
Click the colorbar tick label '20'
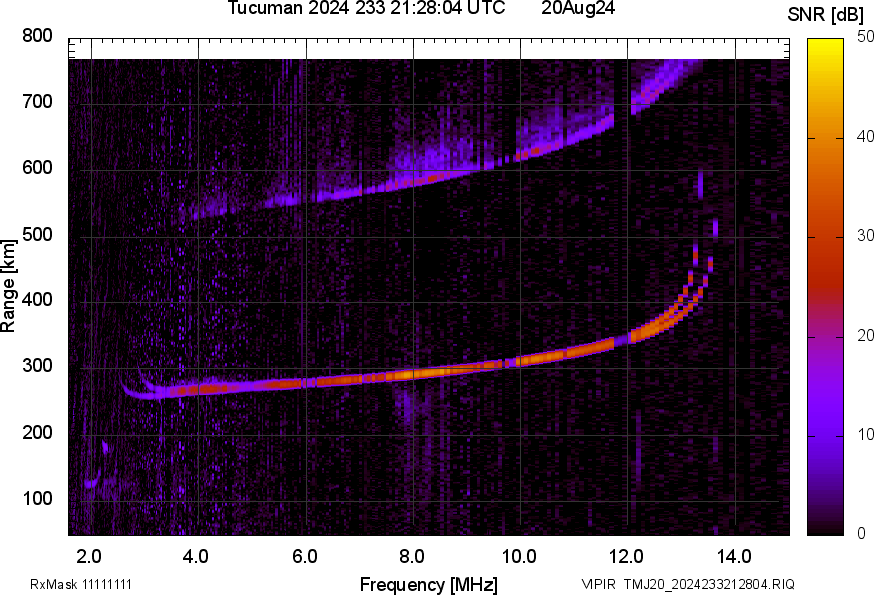click(x=865, y=335)
